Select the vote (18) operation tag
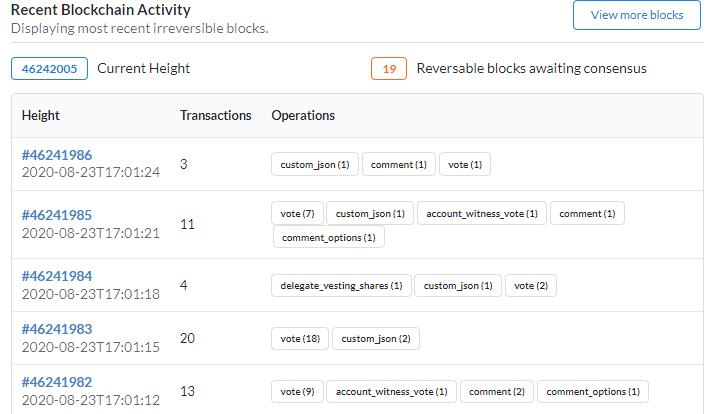This screenshot has height=414, width=714. (300, 339)
